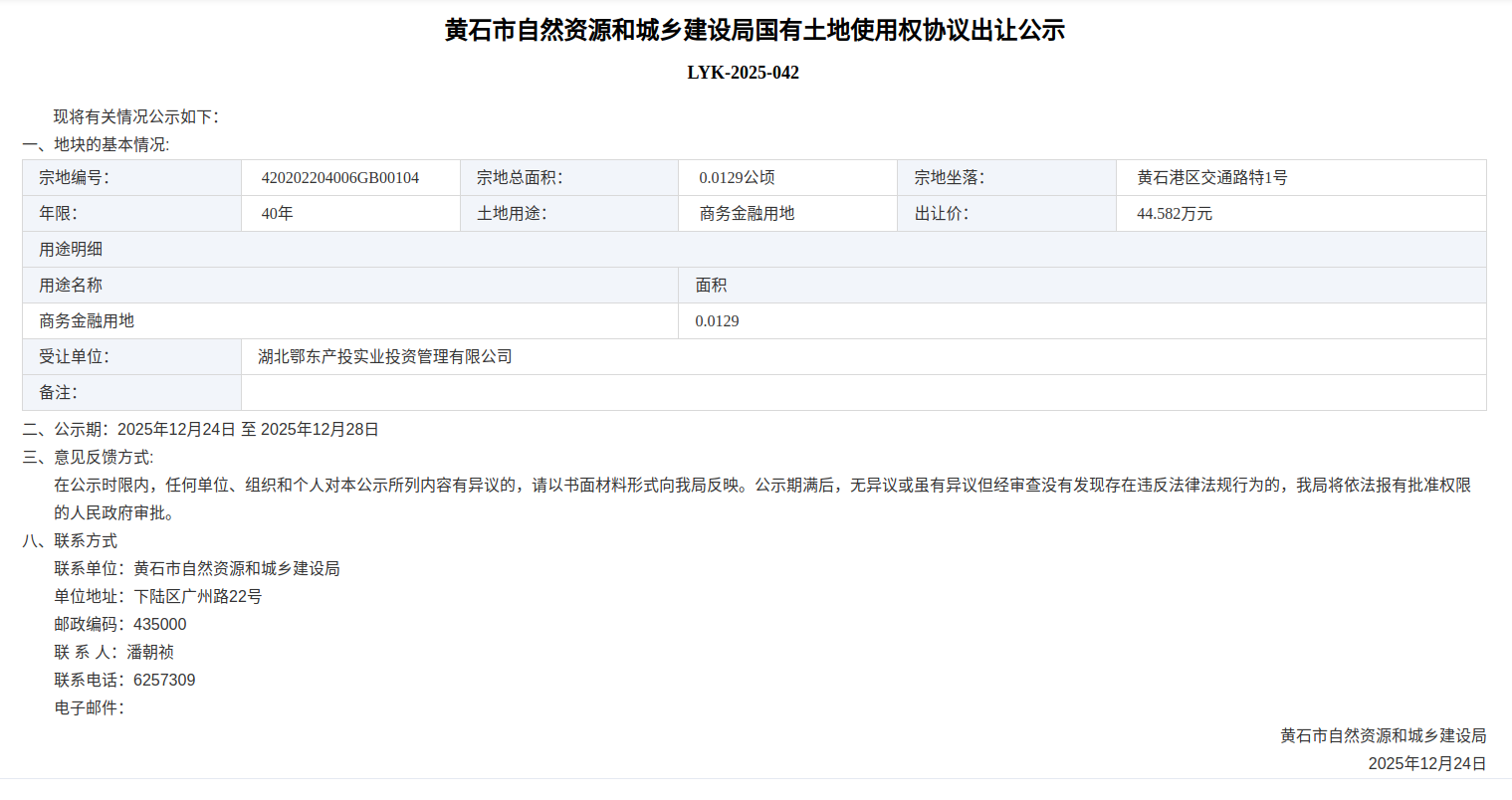Click the 土地用途 value 商务金融用地
Image resolution: width=1512 pixels, height=800 pixels.
click(x=747, y=214)
